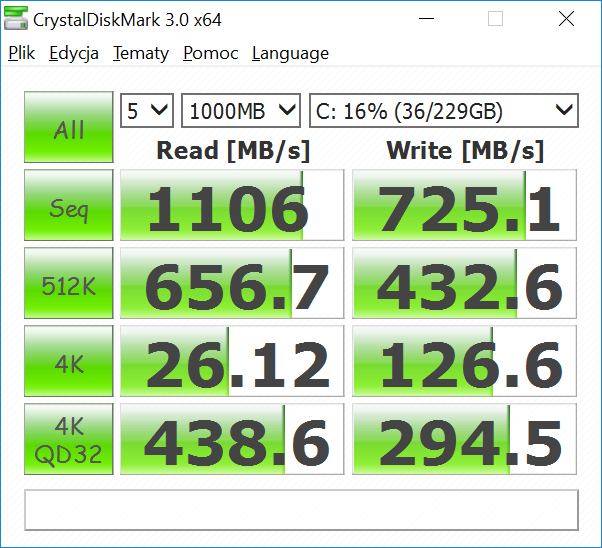This screenshot has width=602, height=548.
Task: Minimize the CrystalDiskMark window
Action: click(x=426, y=18)
